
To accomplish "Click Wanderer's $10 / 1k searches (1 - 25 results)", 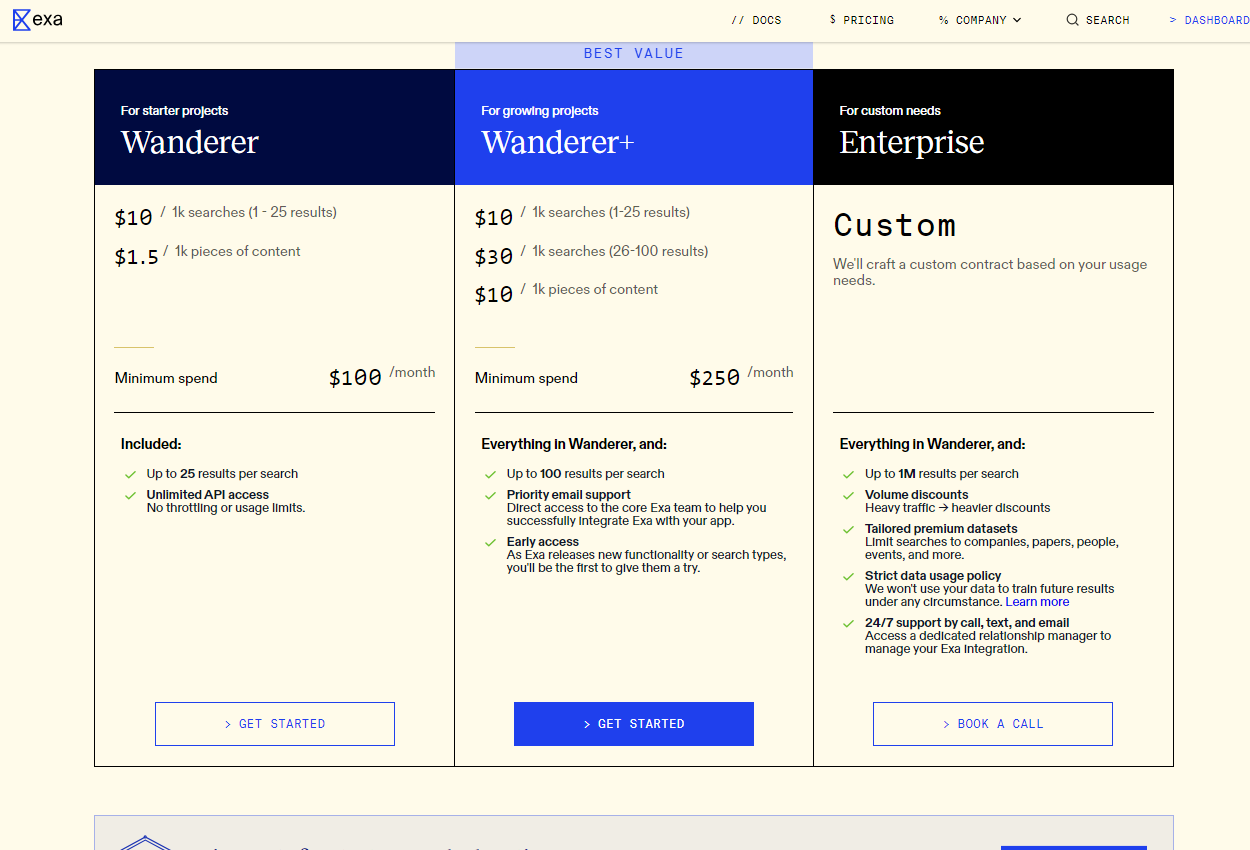I will [x=225, y=216].
